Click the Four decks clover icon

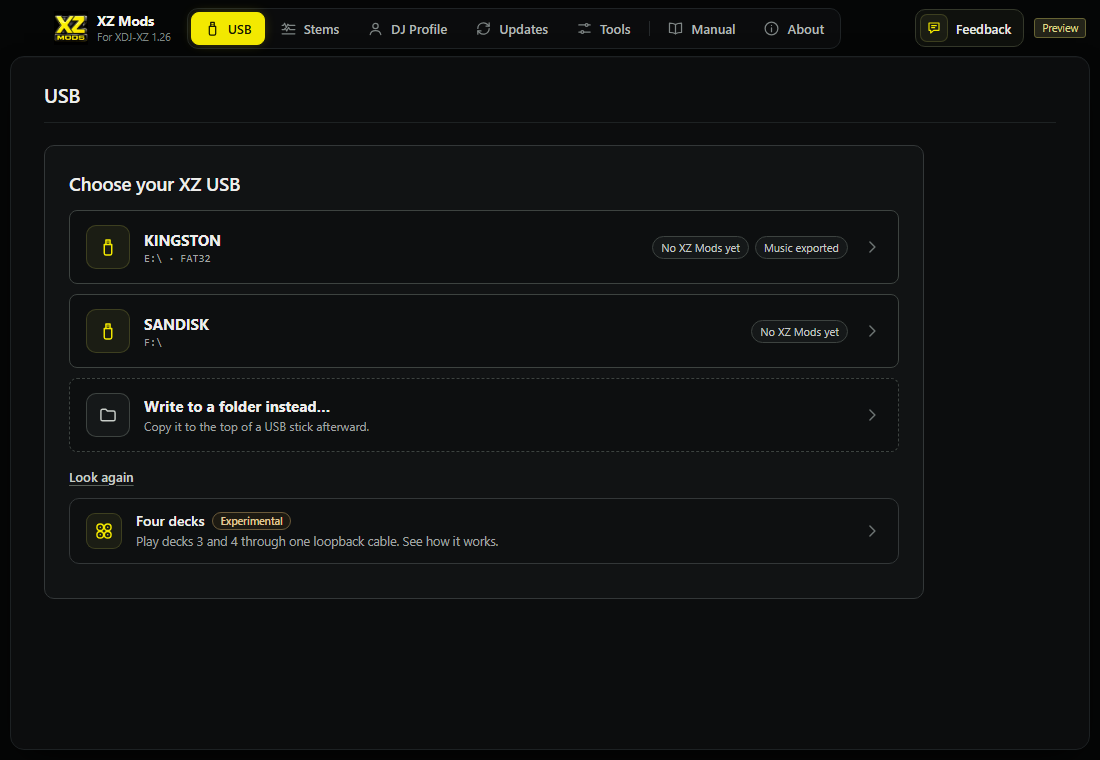pyautogui.click(x=104, y=531)
